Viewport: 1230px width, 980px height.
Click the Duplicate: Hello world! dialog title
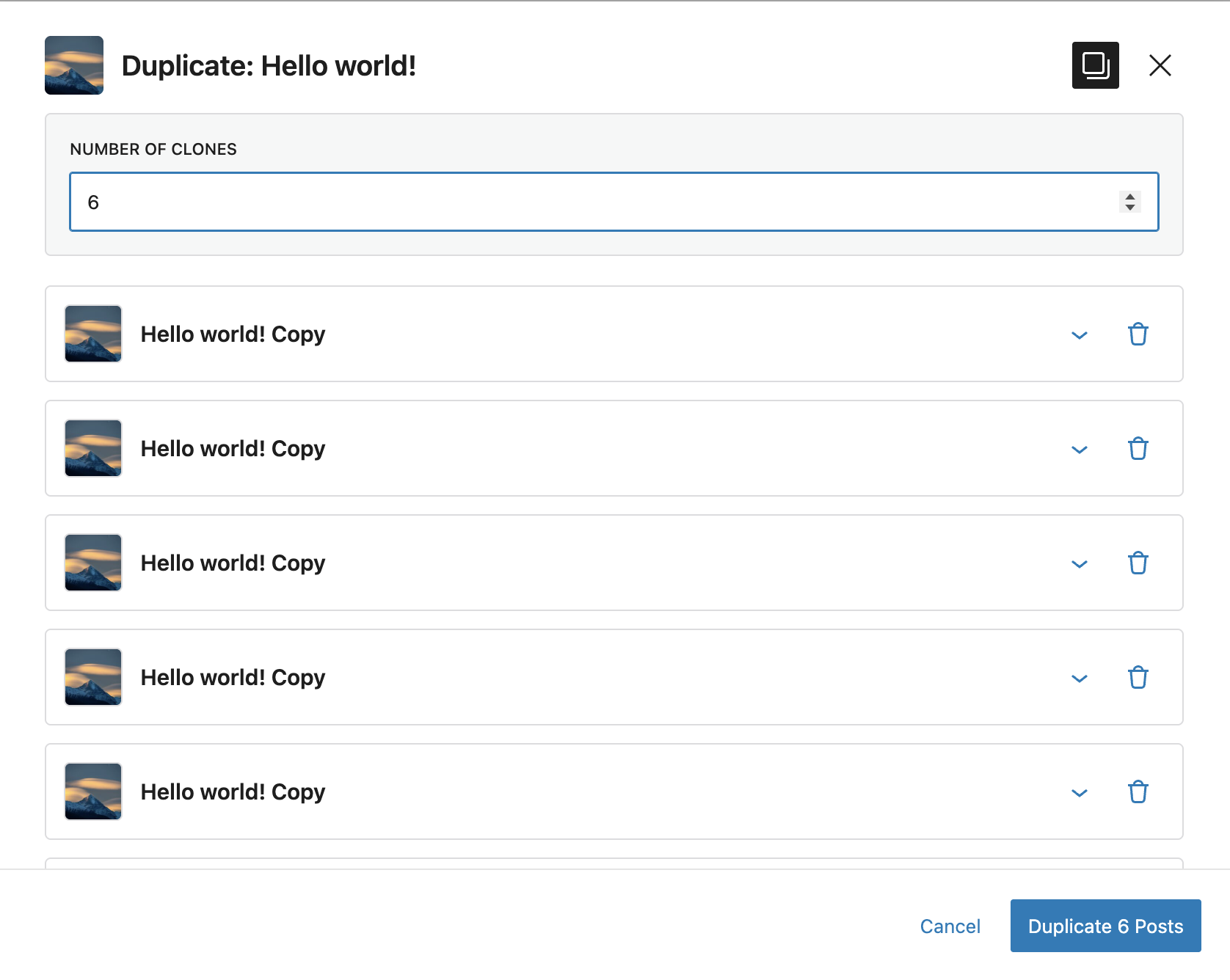[x=269, y=65]
